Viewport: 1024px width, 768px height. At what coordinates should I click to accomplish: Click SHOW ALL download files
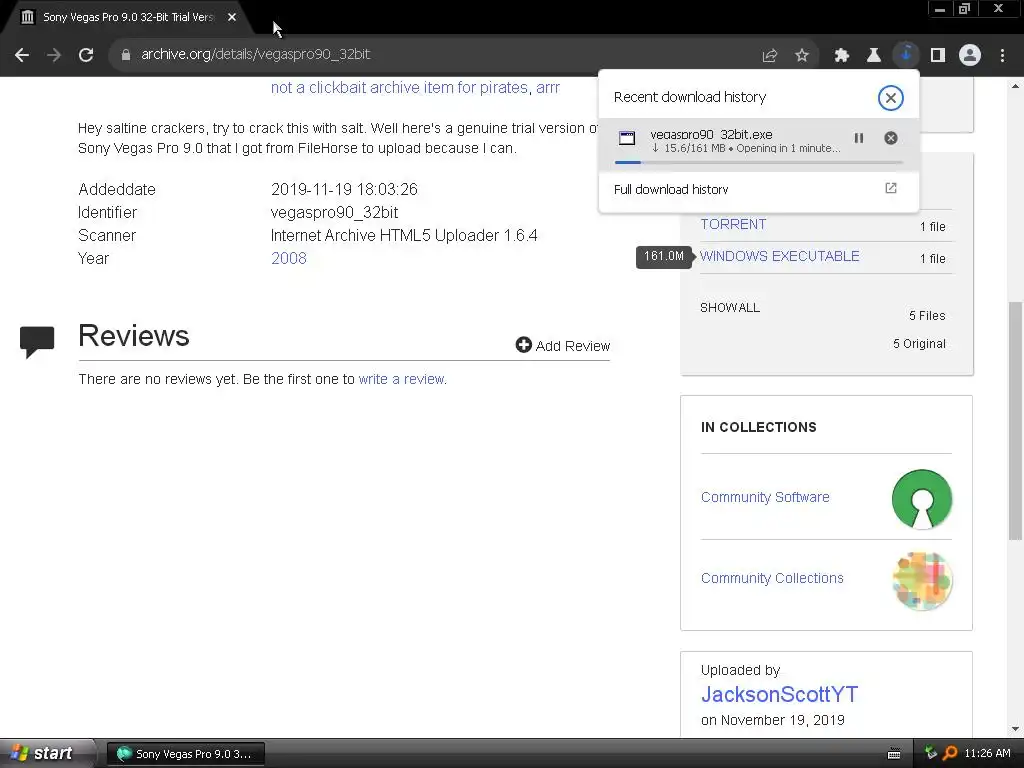(x=729, y=308)
